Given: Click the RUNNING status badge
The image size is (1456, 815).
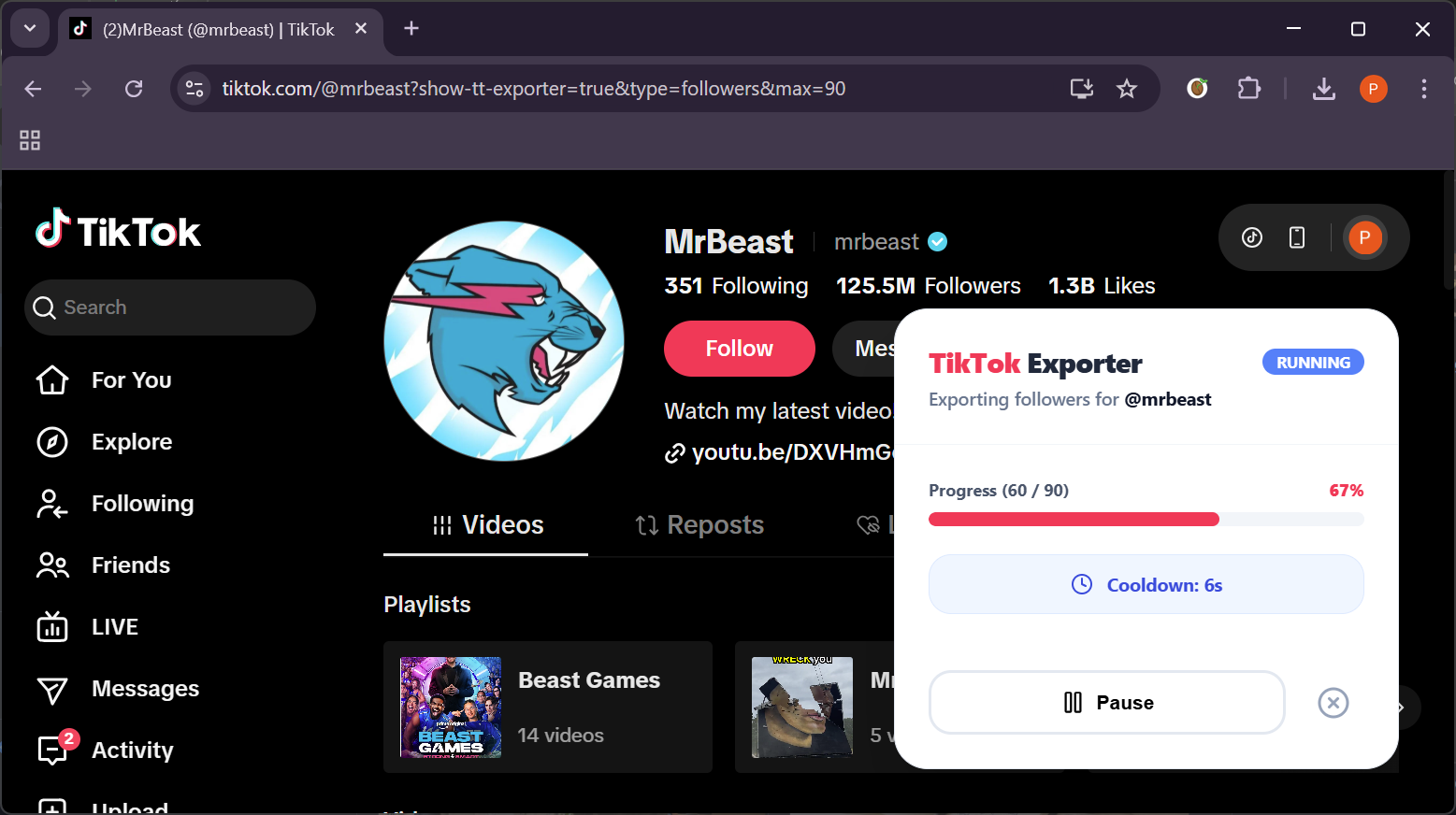Looking at the screenshot, I should click(1313, 363).
